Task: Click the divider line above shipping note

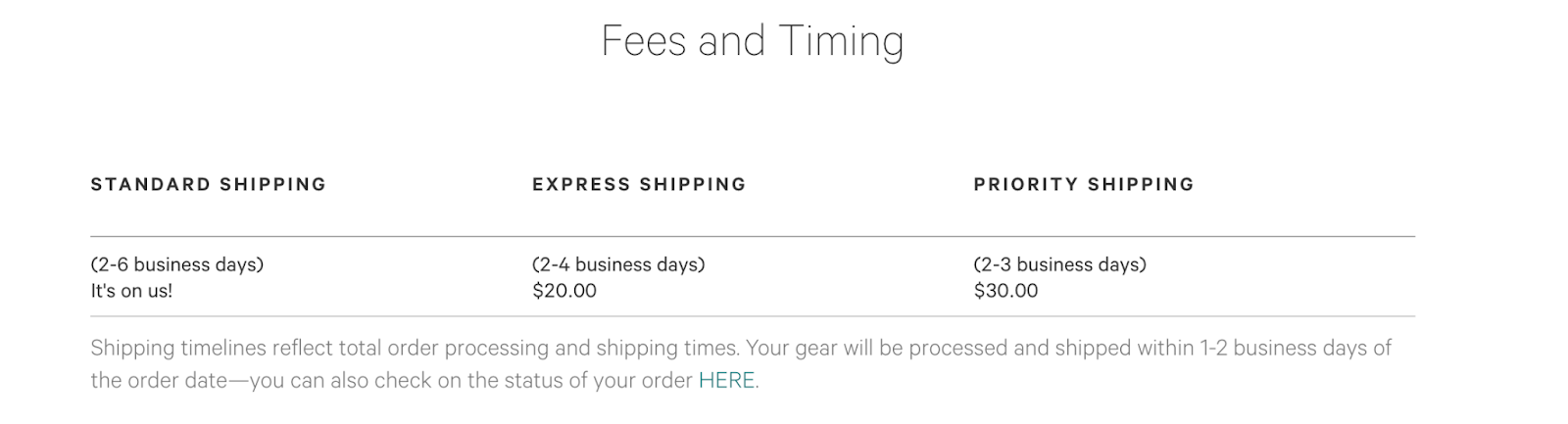Action: point(752,316)
